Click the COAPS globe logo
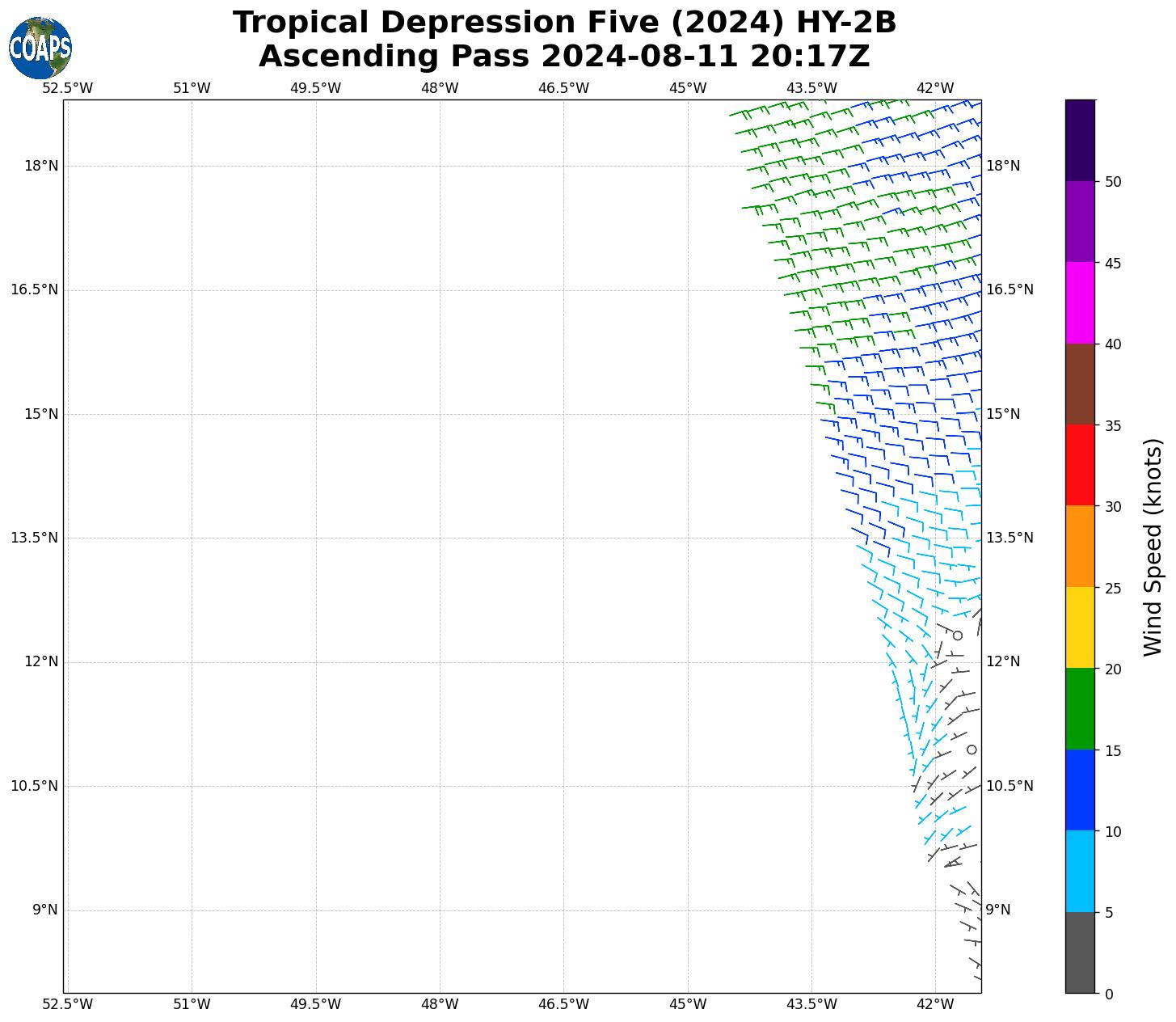This screenshot has height=1022, width=1176. (x=40, y=48)
